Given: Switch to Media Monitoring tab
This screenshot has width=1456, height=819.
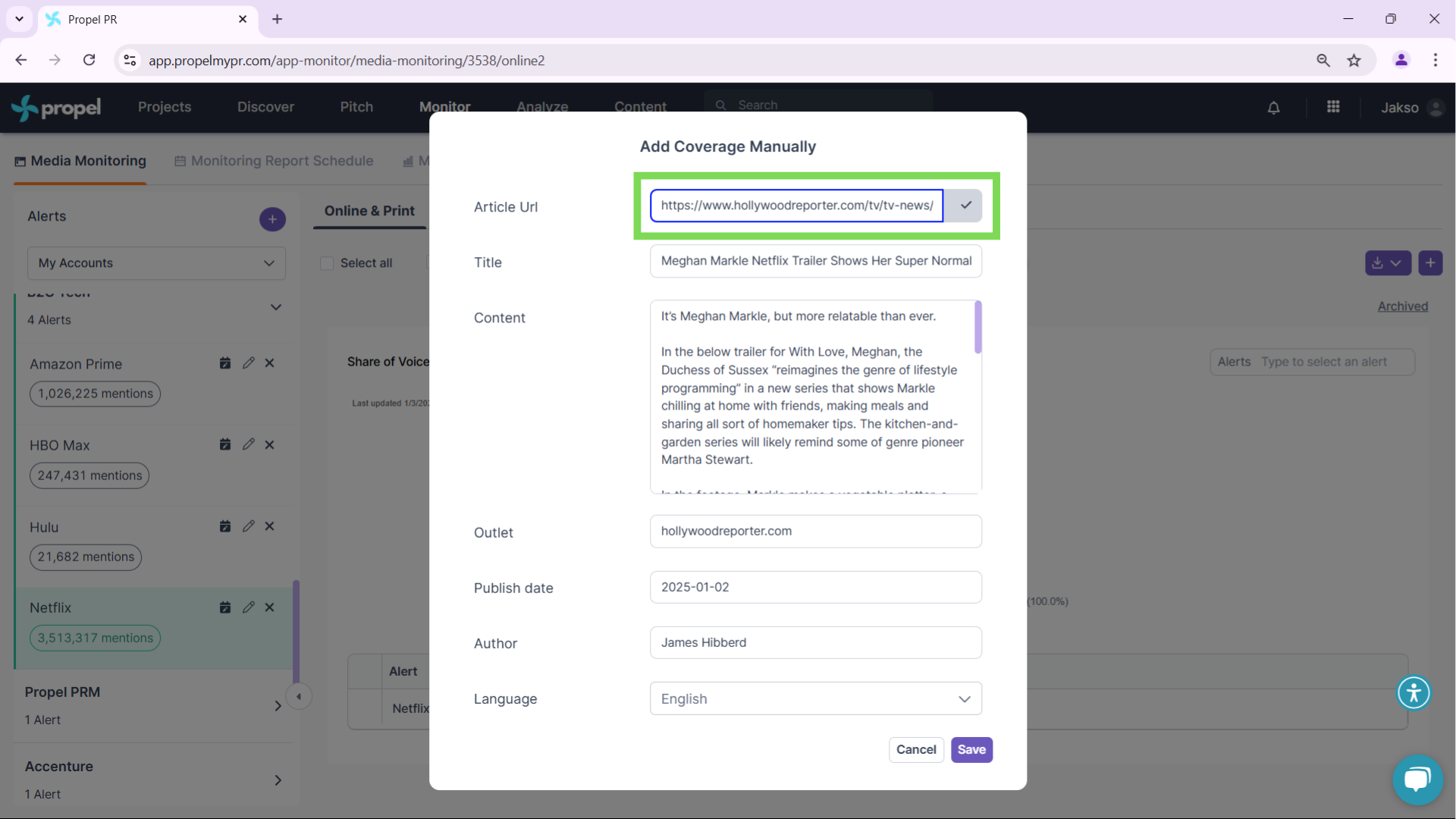Looking at the screenshot, I should coord(80,161).
